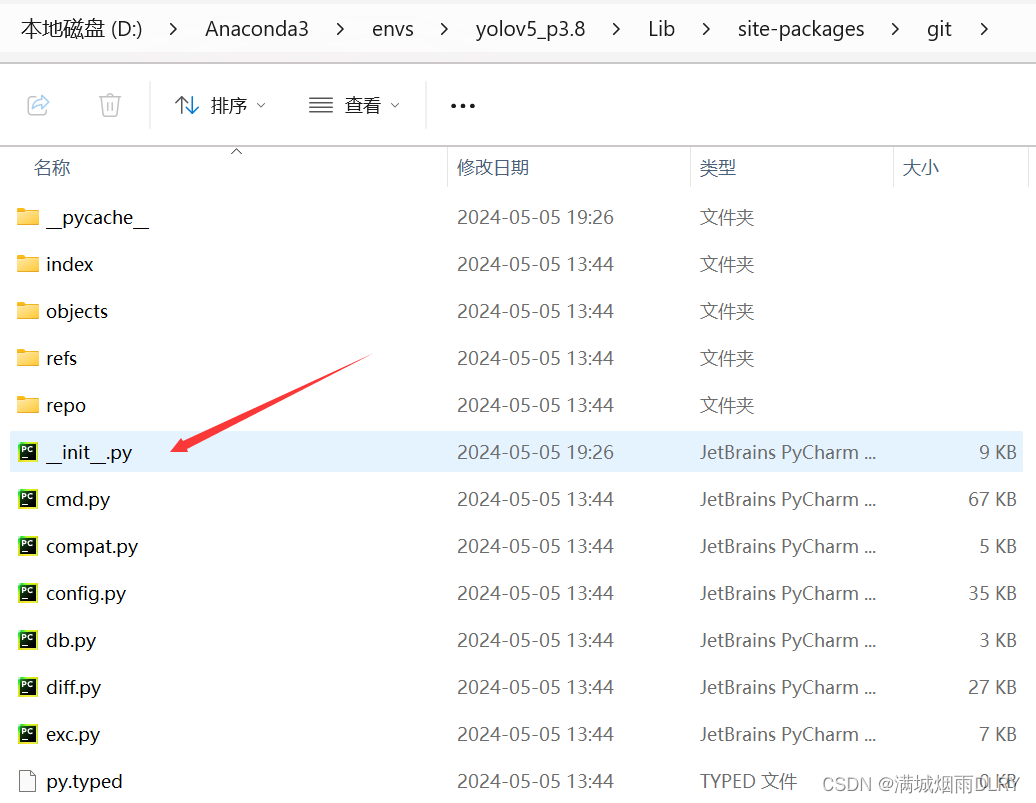Viewport: 1036px width, 803px height.
Task: Sort files by the 大小 column header
Action: pyautogui.click(x=921, y=167)
